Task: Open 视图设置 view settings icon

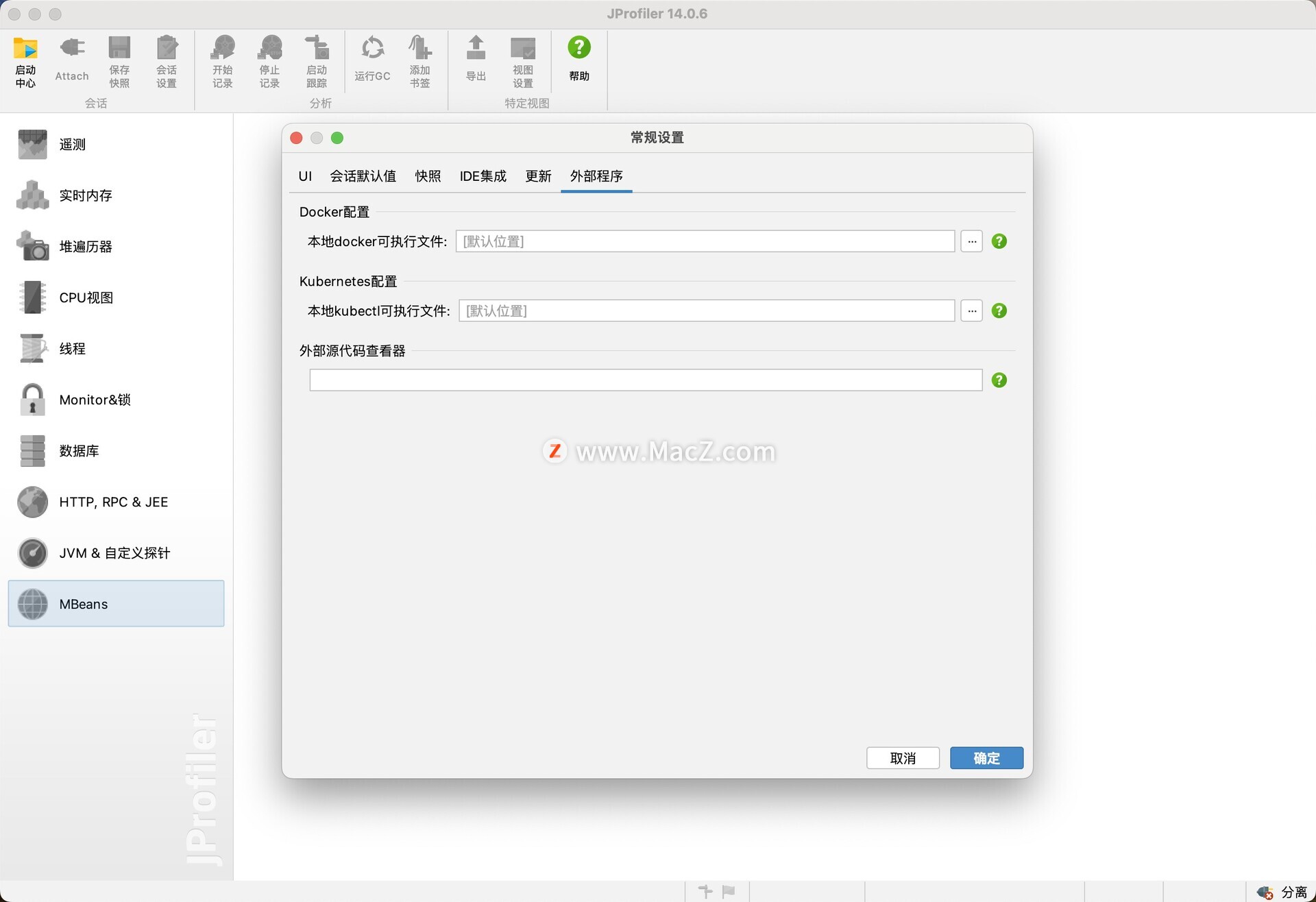Action: [x=523, y=62]
